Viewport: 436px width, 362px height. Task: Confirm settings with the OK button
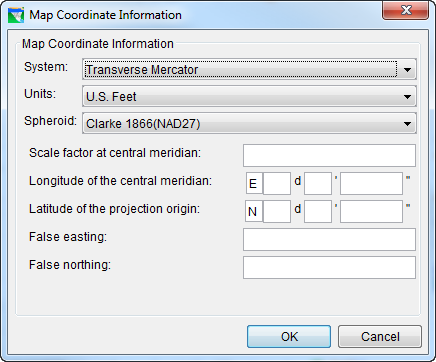(289, 337)
